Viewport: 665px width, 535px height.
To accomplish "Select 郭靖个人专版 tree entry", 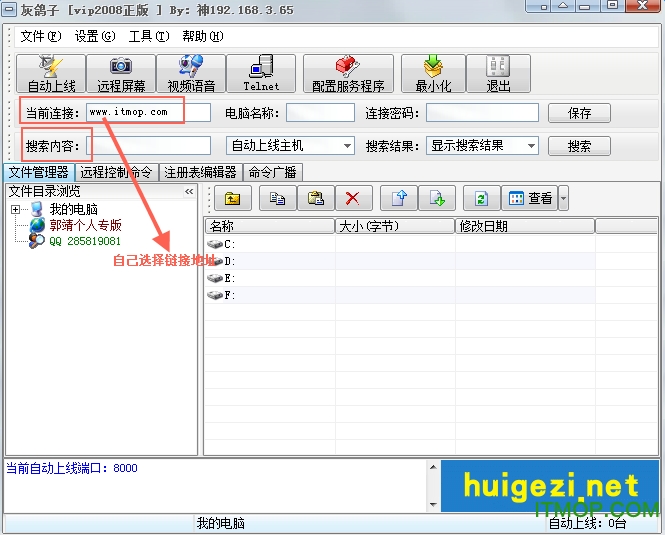I will click(85, 225).
